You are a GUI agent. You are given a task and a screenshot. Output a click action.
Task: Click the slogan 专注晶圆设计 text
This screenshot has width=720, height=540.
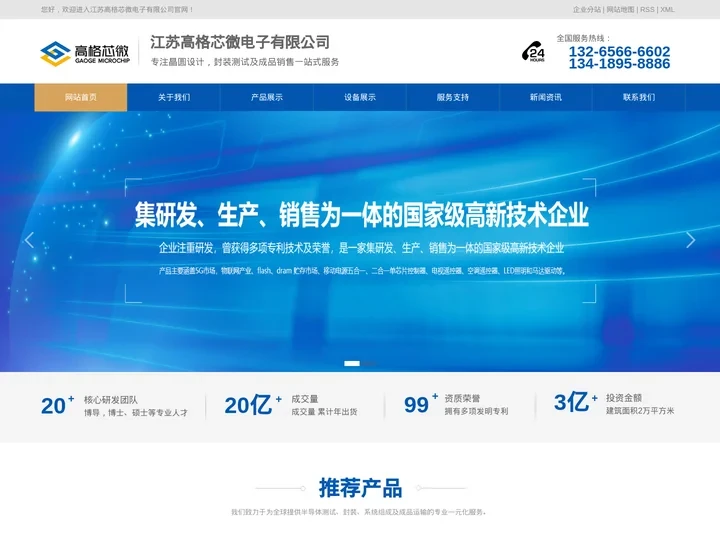point(177,62)
